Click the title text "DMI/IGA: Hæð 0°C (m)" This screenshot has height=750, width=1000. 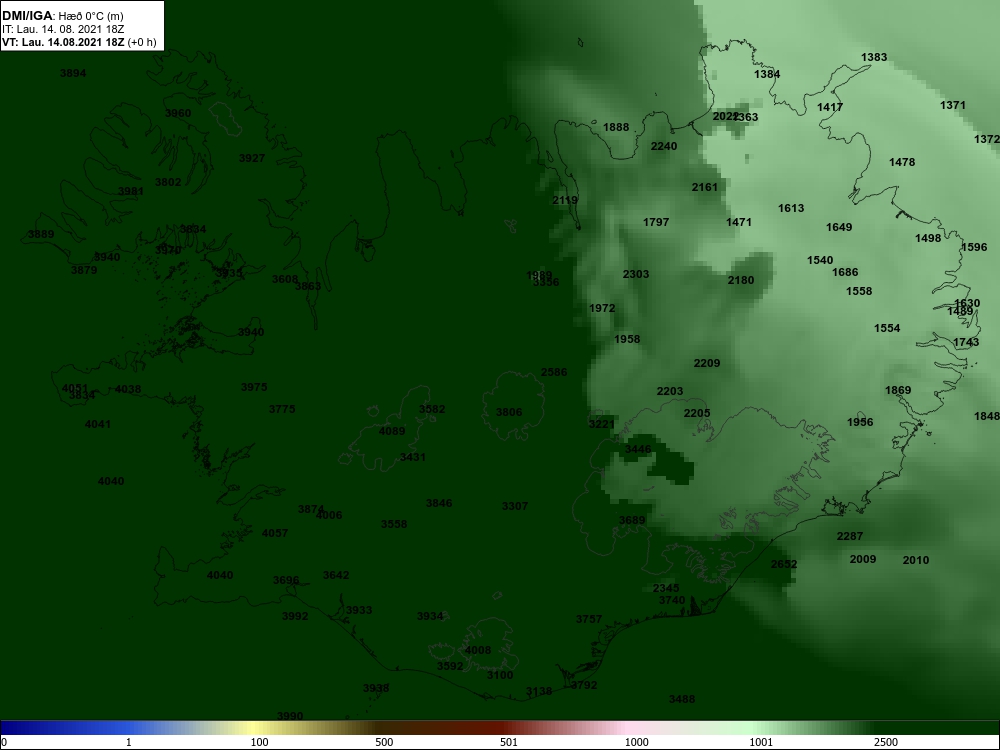[62, 16]
